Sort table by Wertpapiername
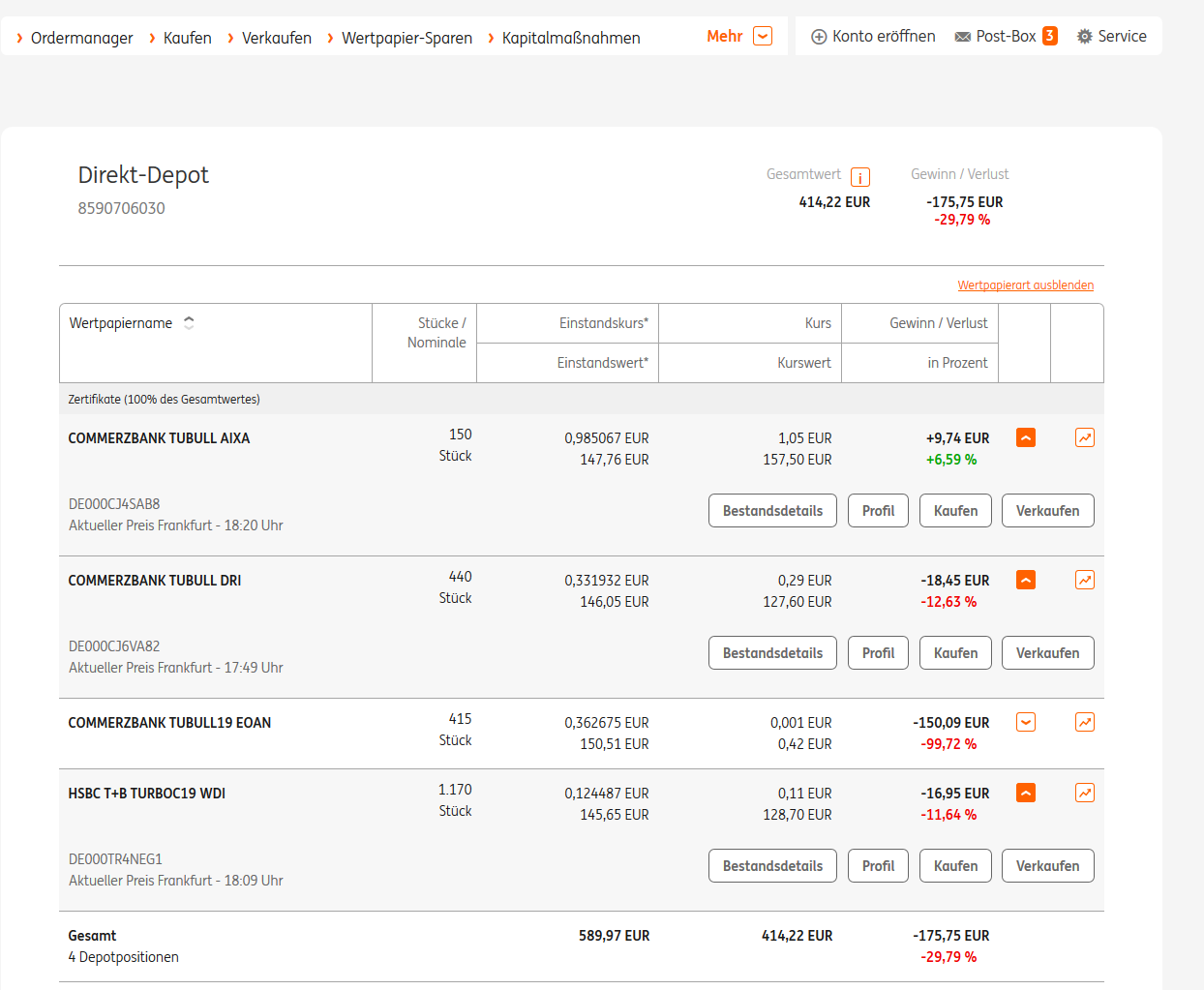Screen dimensions: 1204x990 189,323
